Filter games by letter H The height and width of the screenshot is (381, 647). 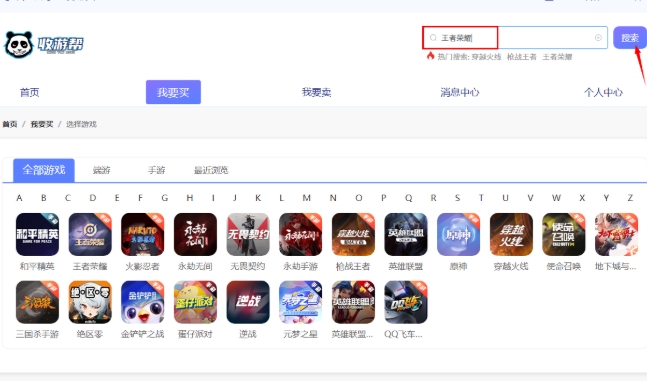(189, 198)
